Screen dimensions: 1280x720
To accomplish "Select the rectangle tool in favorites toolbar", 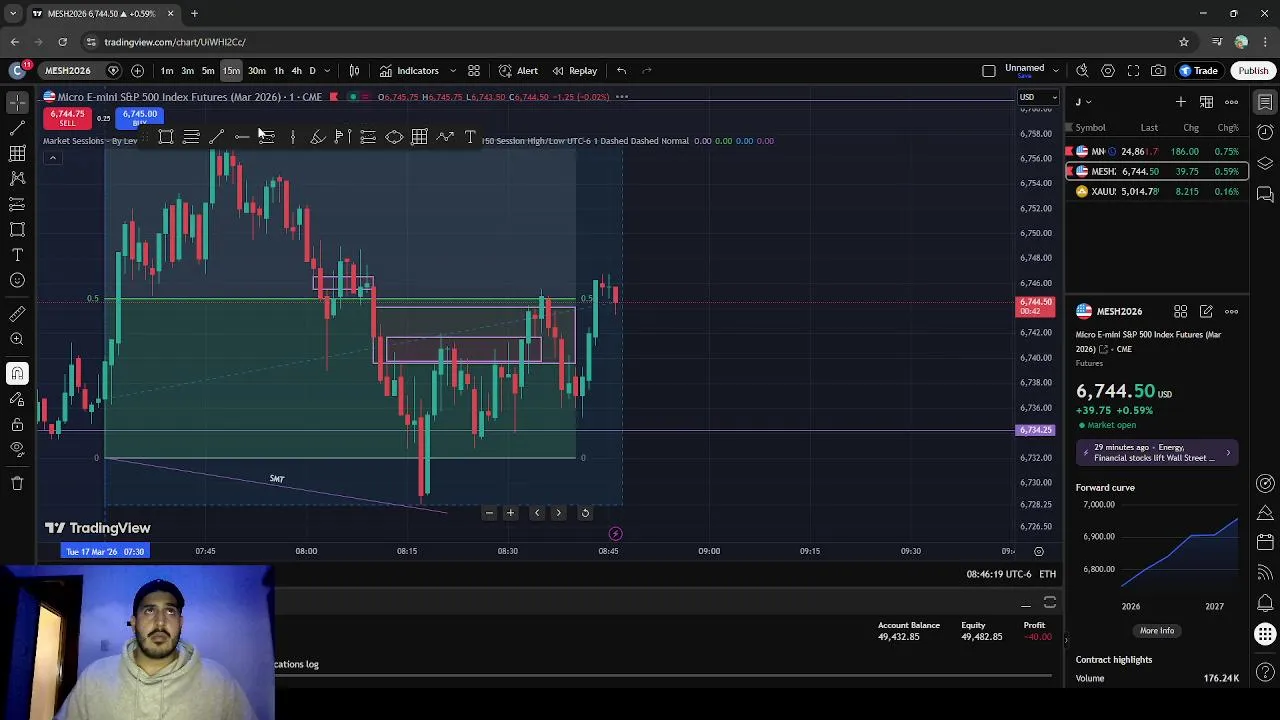I will coord(166,137).
